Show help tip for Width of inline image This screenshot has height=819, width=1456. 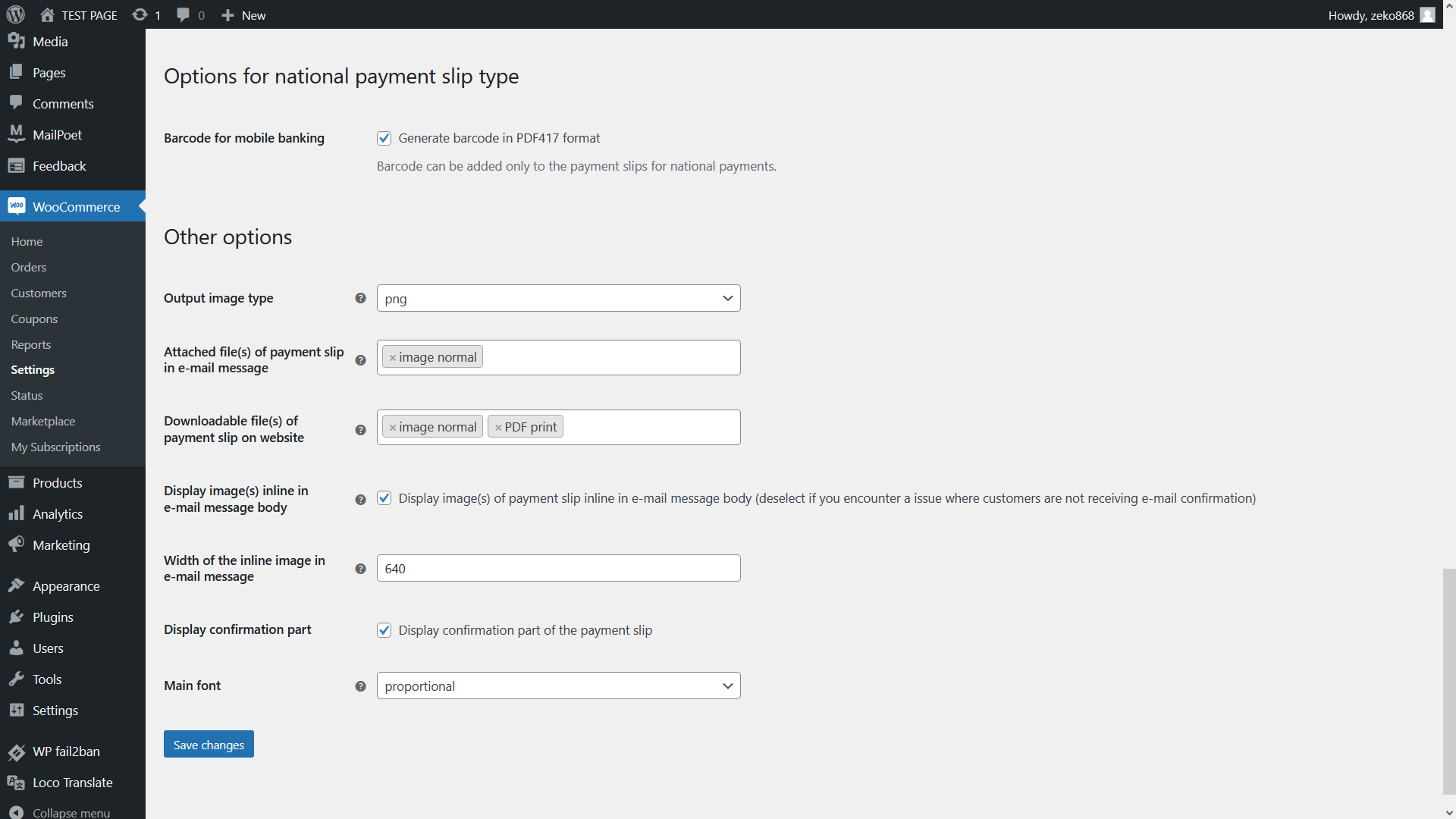point(360,569)
